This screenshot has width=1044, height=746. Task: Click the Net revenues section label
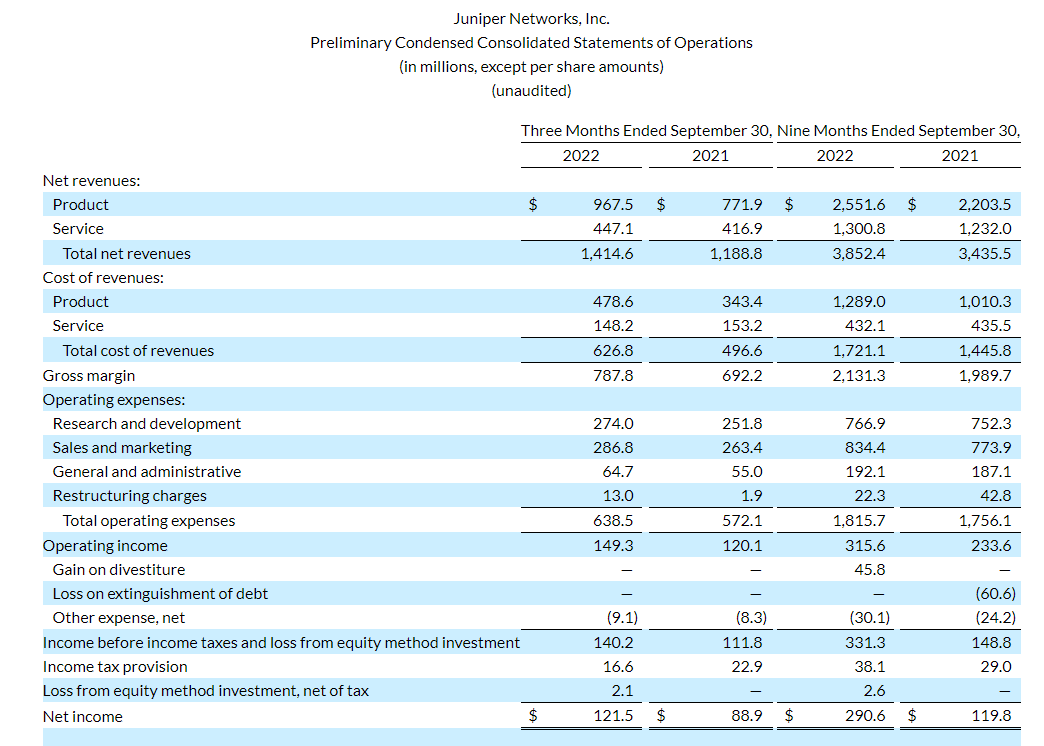coord(91,180)
